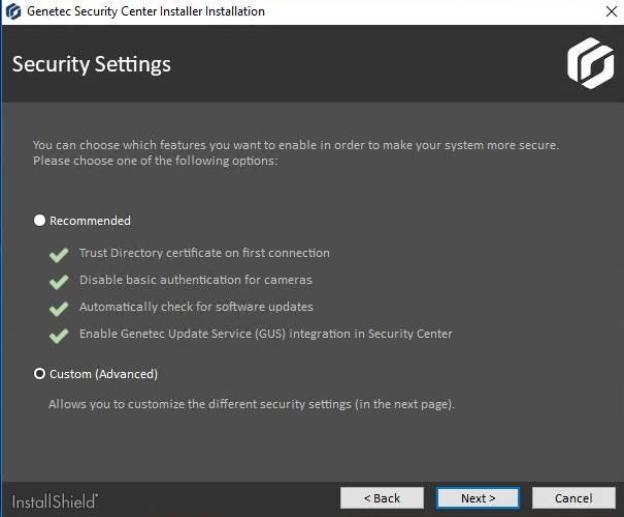The width and height of the screenshot is (624, 517).
Task: Proceed by pressing the Next button
Action: [x=477, y=498]
